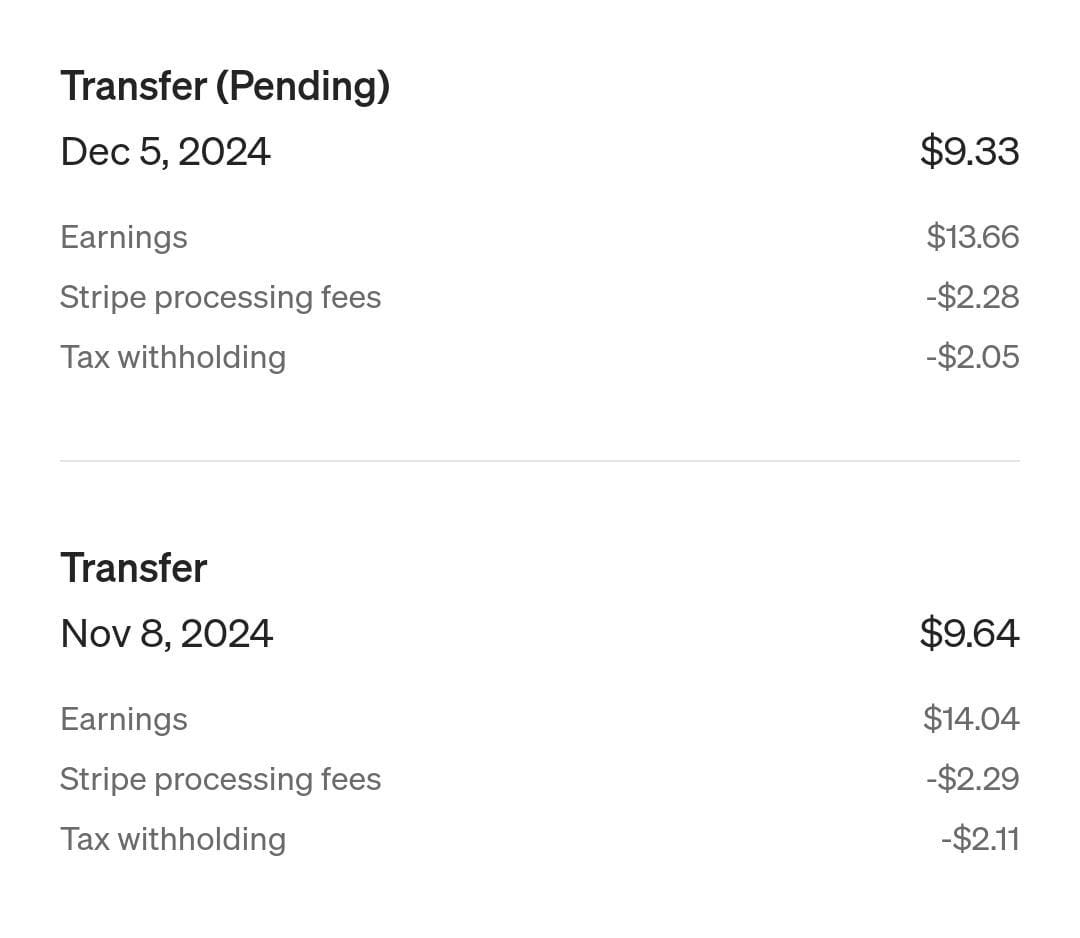
Task: Select Stripe processing fees in the December transfer
Action: pyautogui.click(x=220, y=297)
